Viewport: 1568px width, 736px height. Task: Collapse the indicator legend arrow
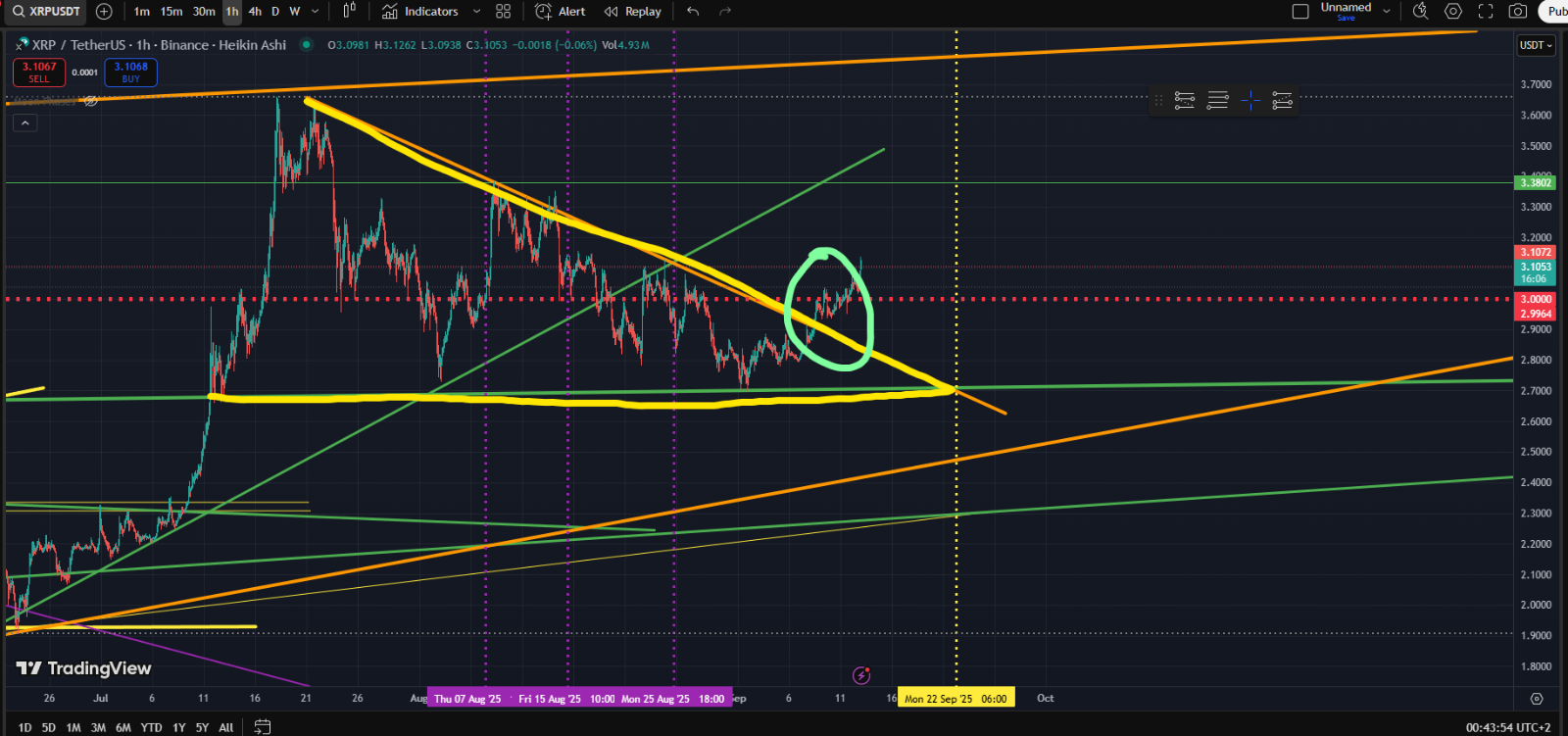24,123
